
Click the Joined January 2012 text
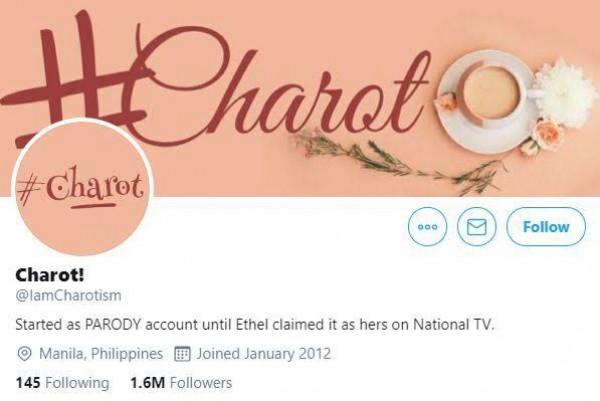[x=264, y=354]
